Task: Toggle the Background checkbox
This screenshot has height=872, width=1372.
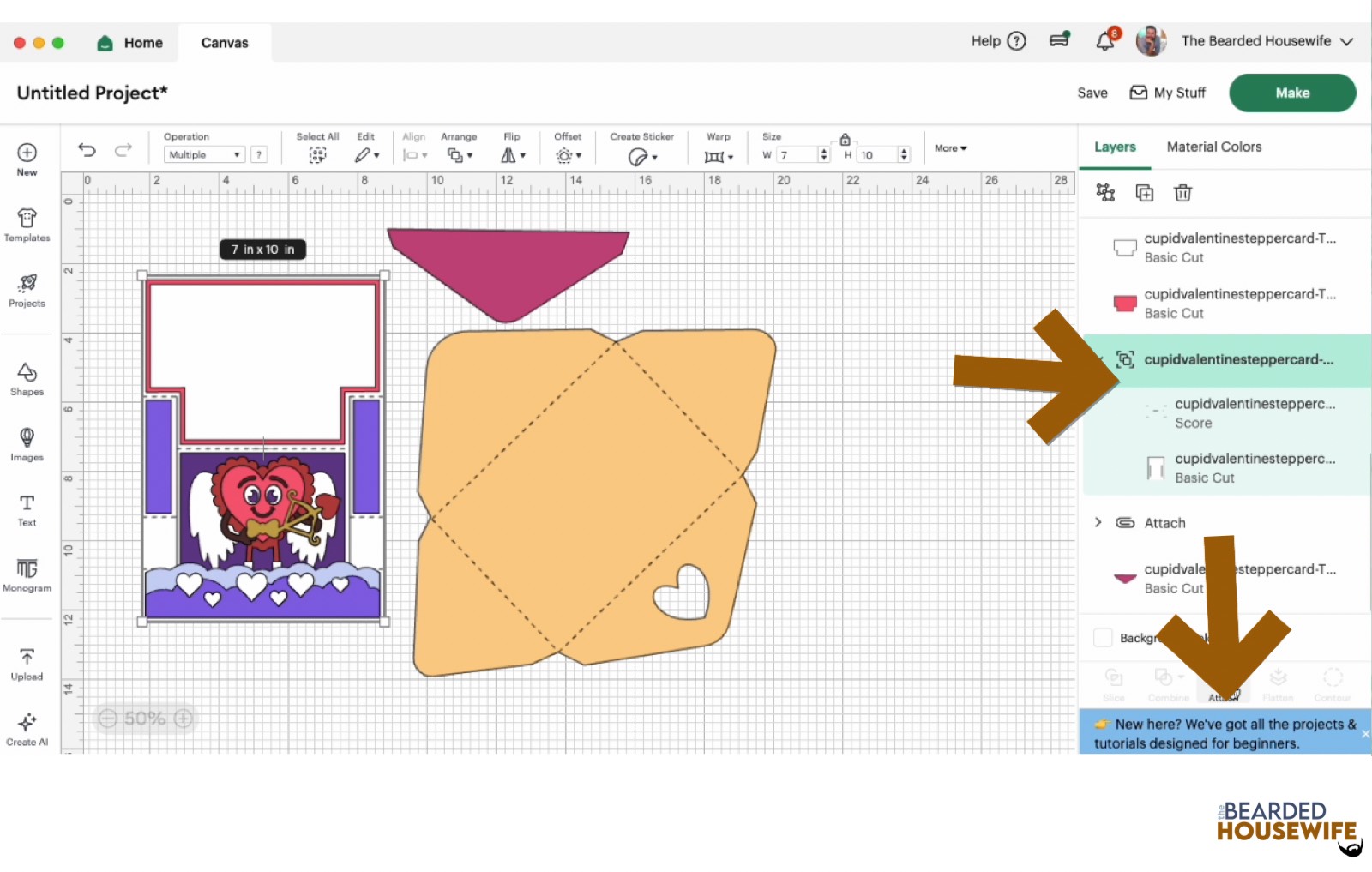Action: pos(1103,638)
